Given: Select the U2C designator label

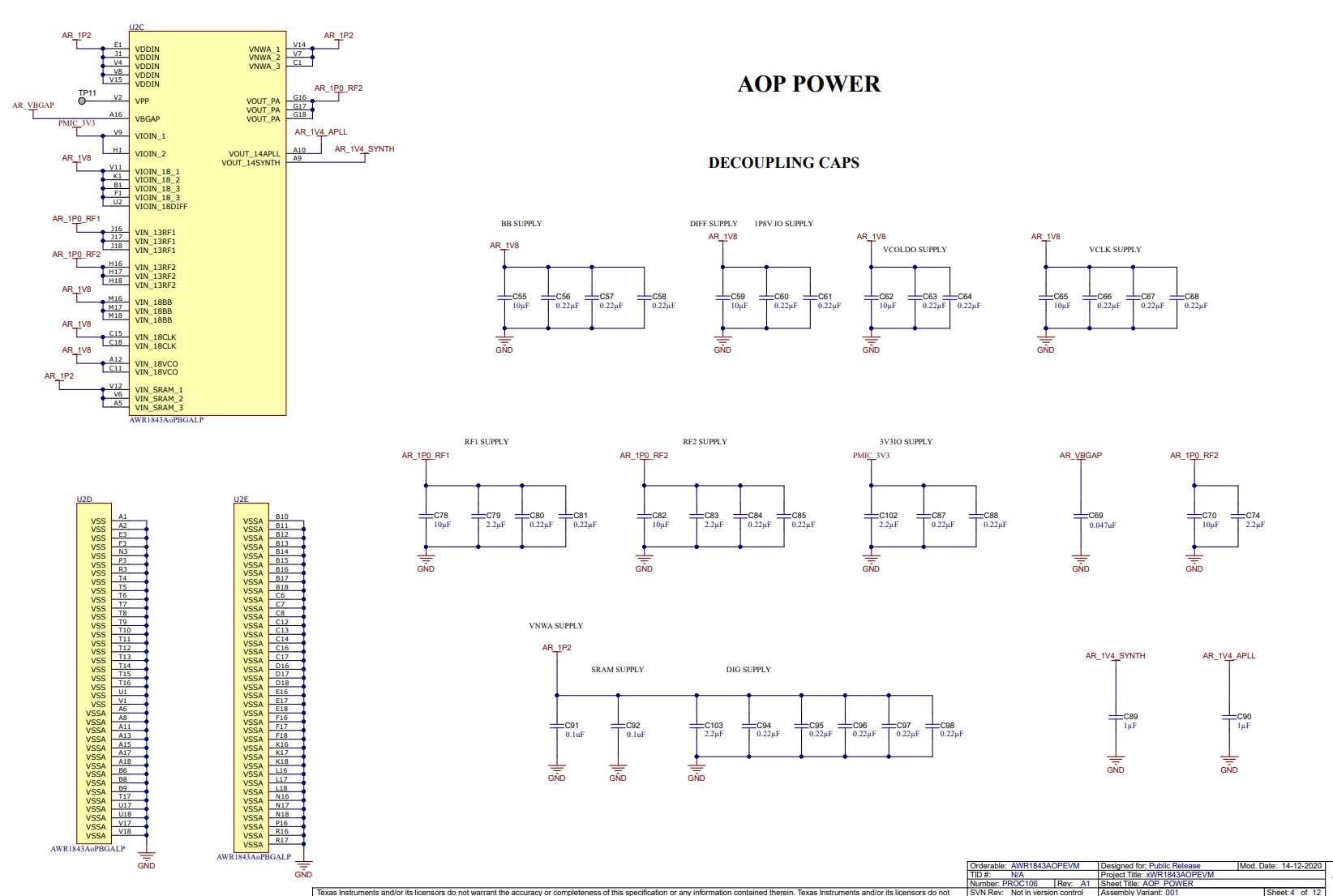Looking at the screenshot, I should (136, 28).
